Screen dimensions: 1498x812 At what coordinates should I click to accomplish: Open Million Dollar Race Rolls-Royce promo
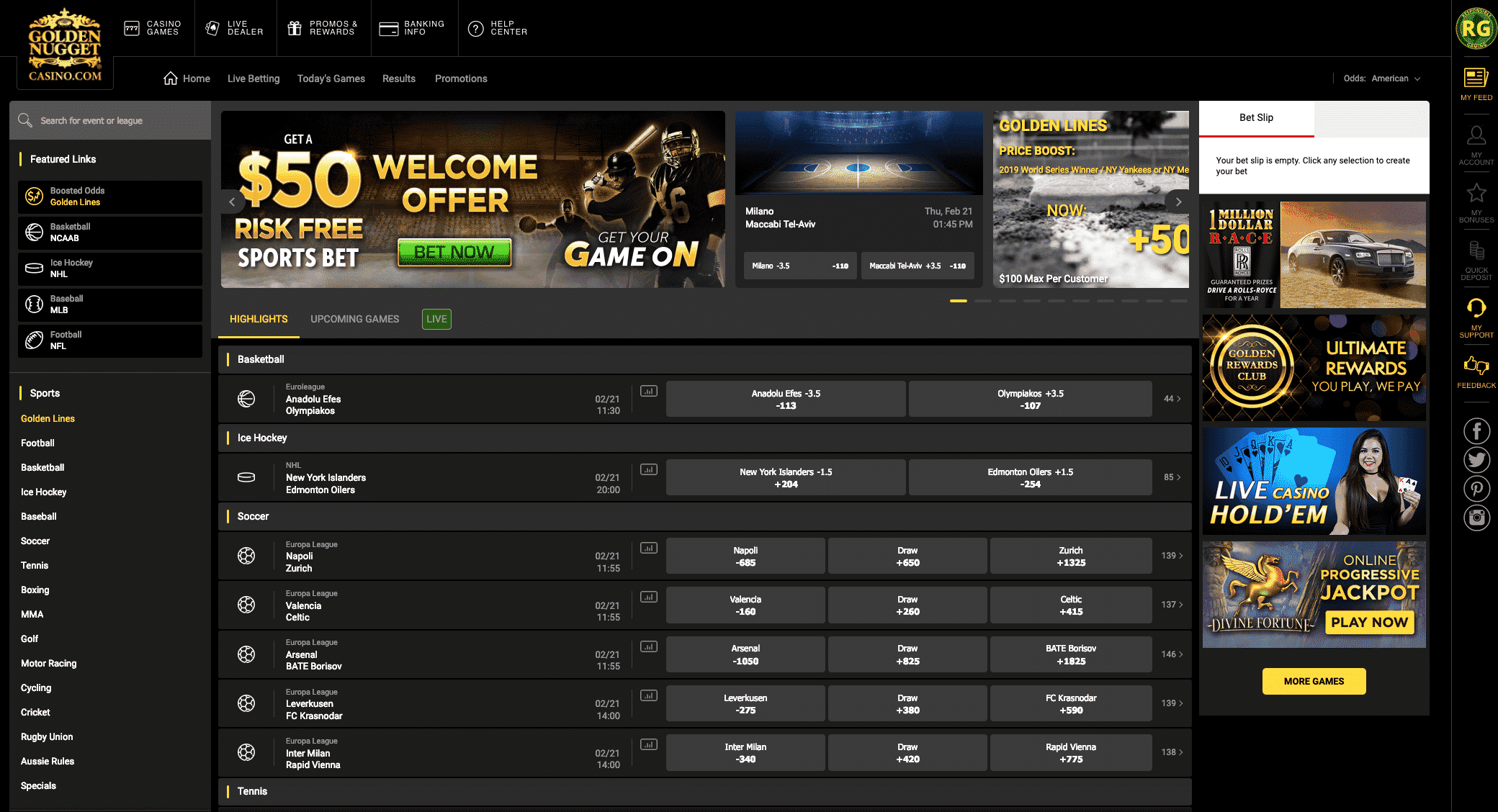click(1314, 255)
